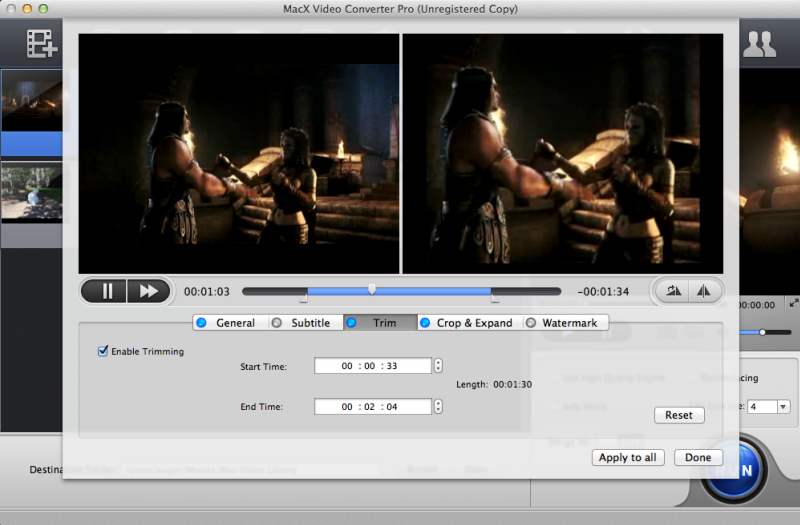Open the Watermark tab

(565, 322)
